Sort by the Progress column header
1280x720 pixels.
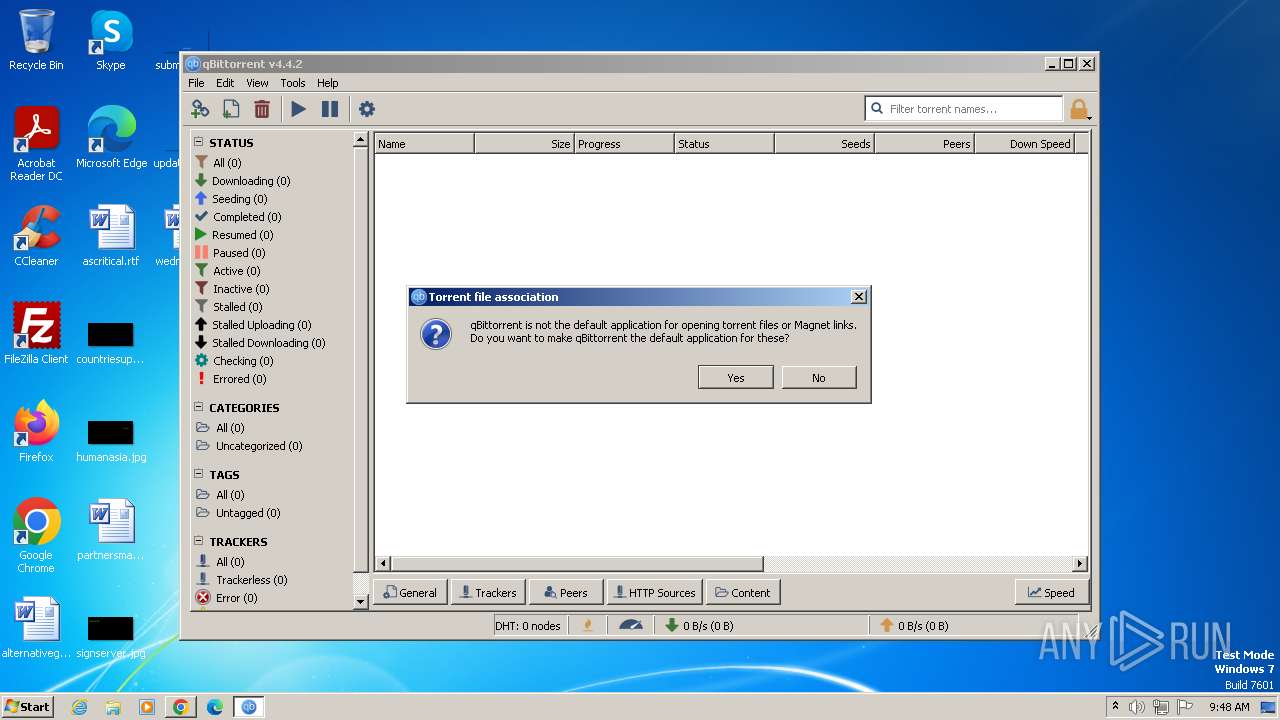click(x=624, y=144)
